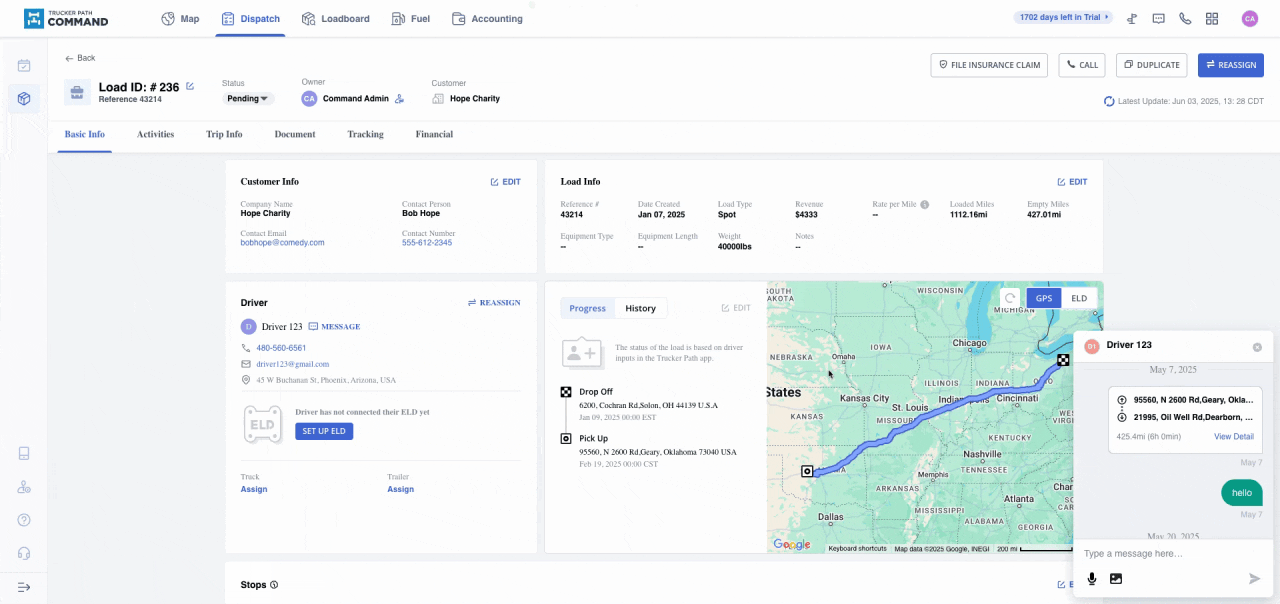The image size is (1280, 604).
Task: Click the map refresh icon
Action: (x=1012, y=298)
